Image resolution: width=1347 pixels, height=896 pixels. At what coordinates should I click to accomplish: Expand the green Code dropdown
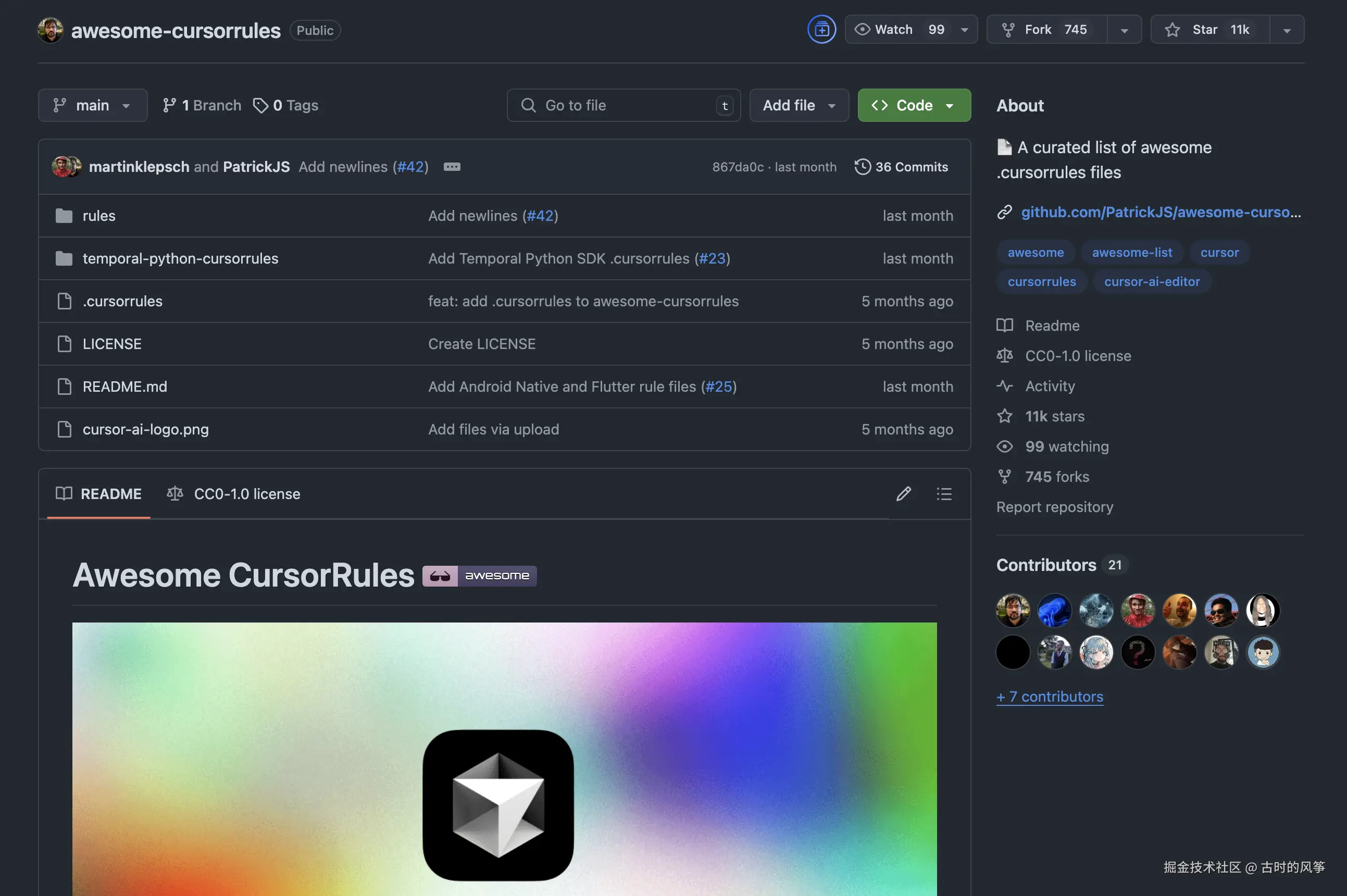click(x=914, y=105)
